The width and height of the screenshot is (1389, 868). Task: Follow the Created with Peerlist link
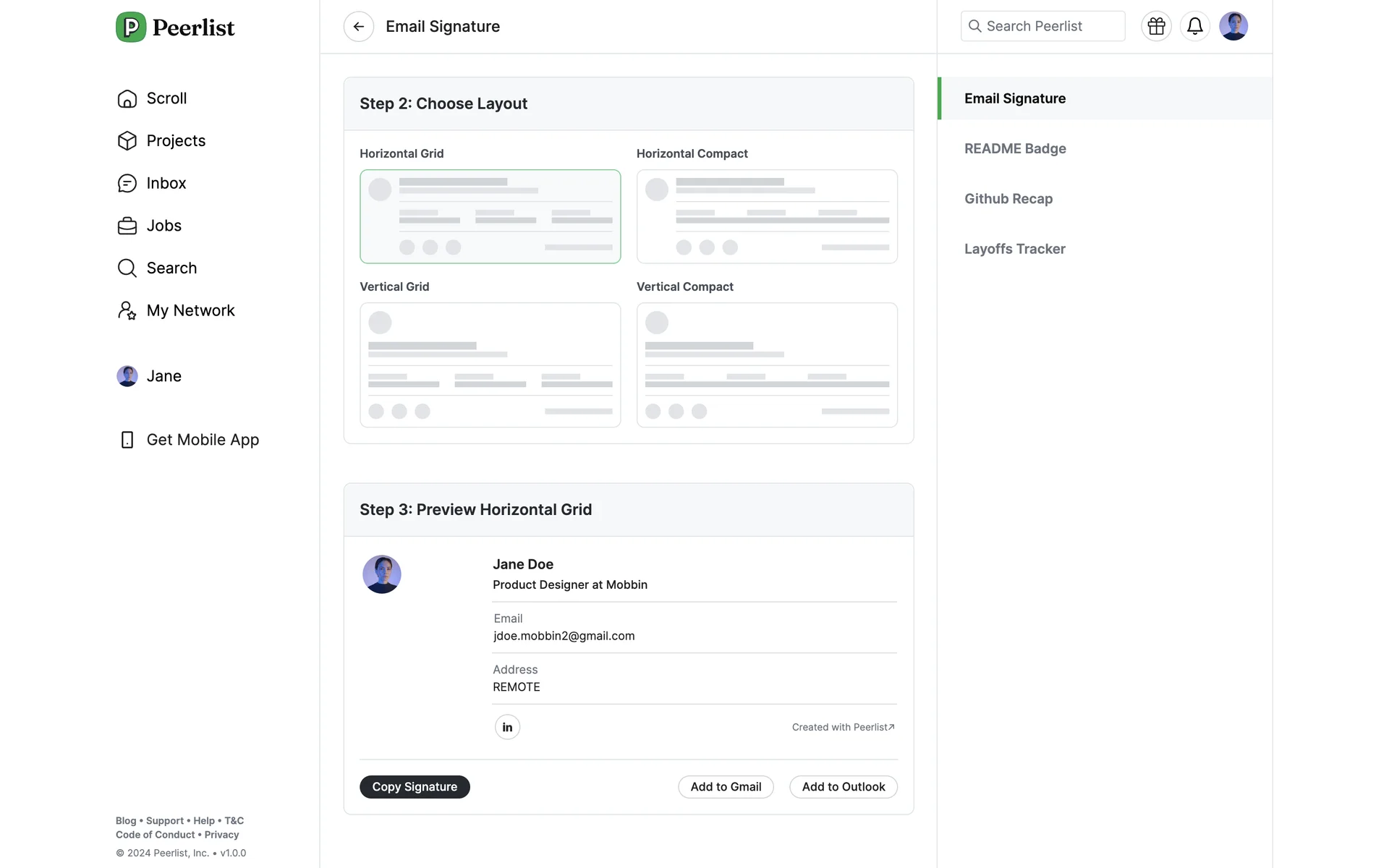pyautogui.click(x=843, y=727)
